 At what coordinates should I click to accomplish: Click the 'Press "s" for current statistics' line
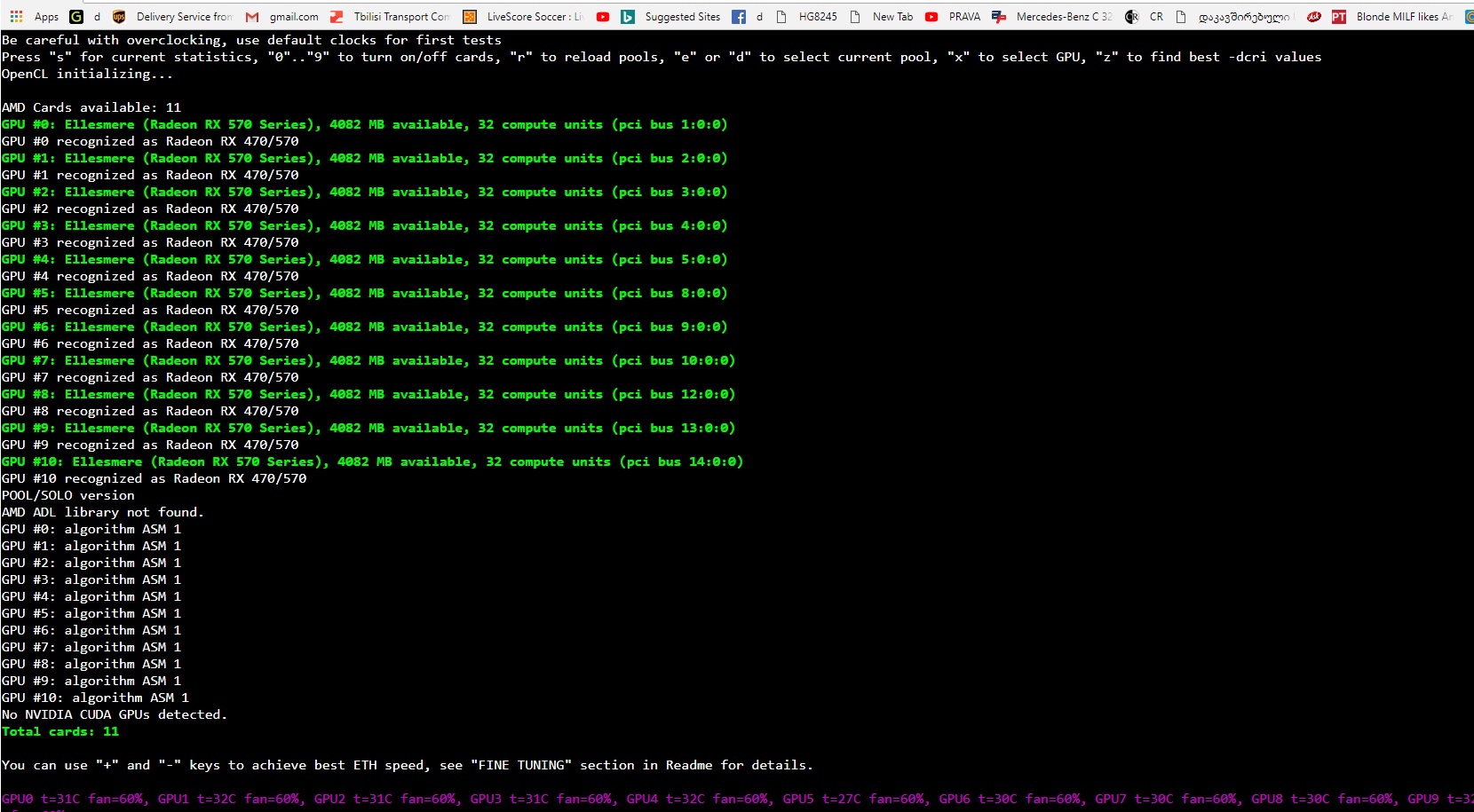tap(662, 57)
